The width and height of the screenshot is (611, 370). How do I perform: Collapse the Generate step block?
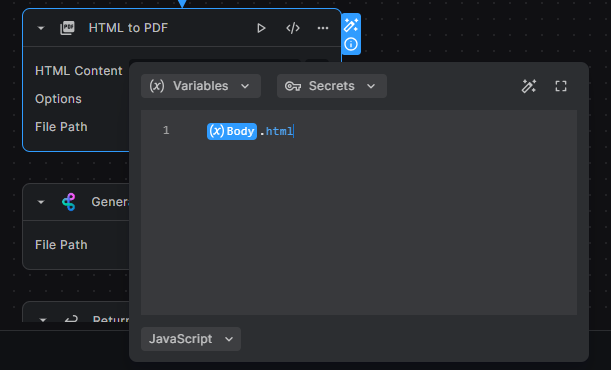(x=41, y=202)
